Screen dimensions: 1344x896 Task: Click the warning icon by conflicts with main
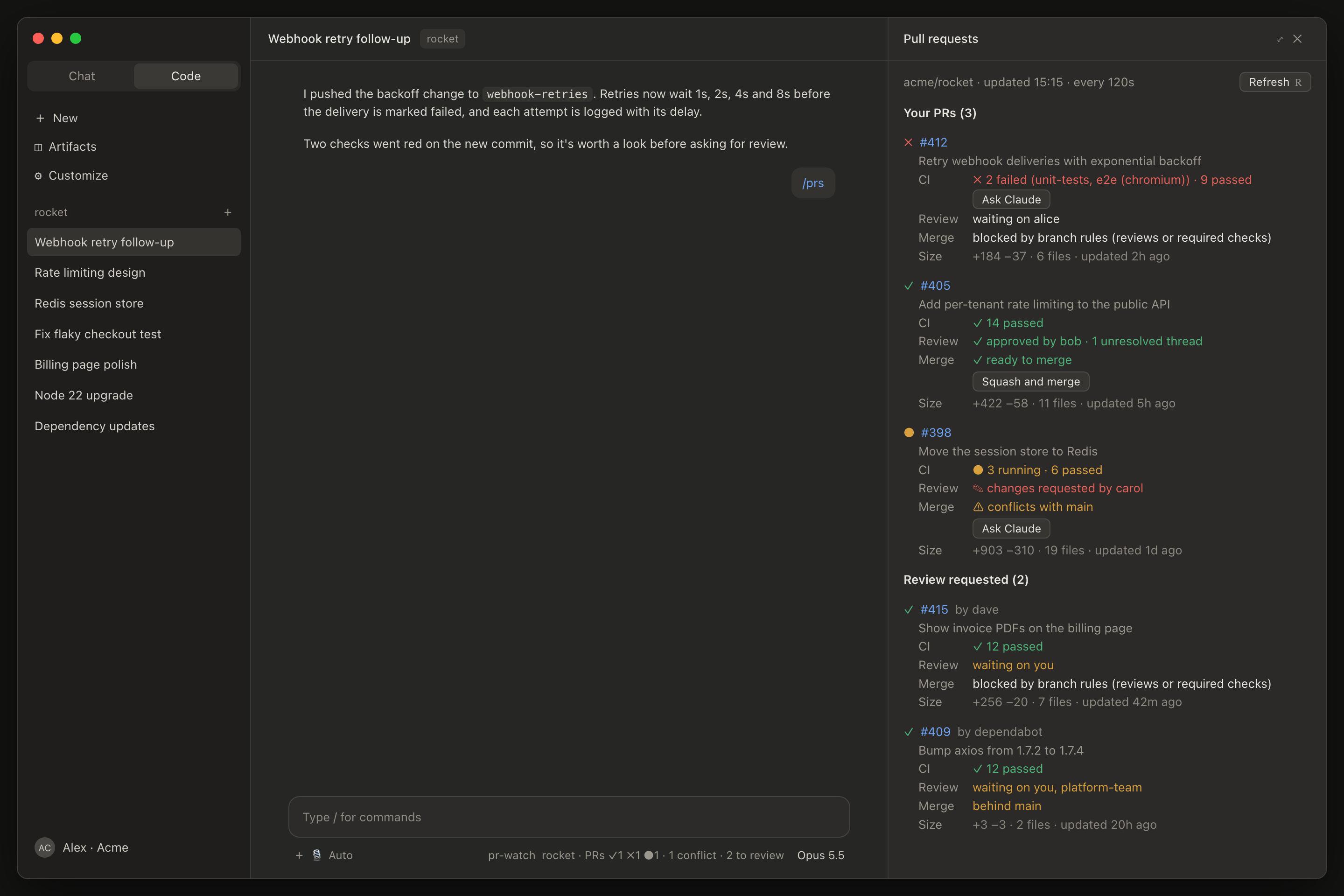978,507
